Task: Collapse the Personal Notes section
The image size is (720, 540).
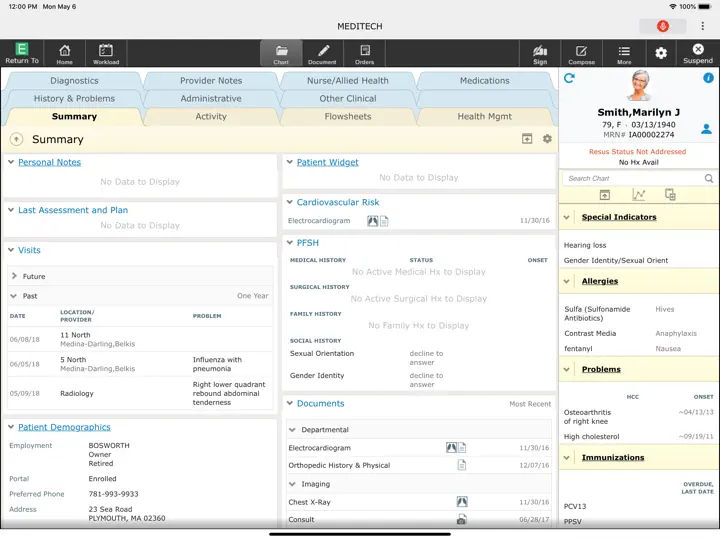Action: (x=11, y=162)
